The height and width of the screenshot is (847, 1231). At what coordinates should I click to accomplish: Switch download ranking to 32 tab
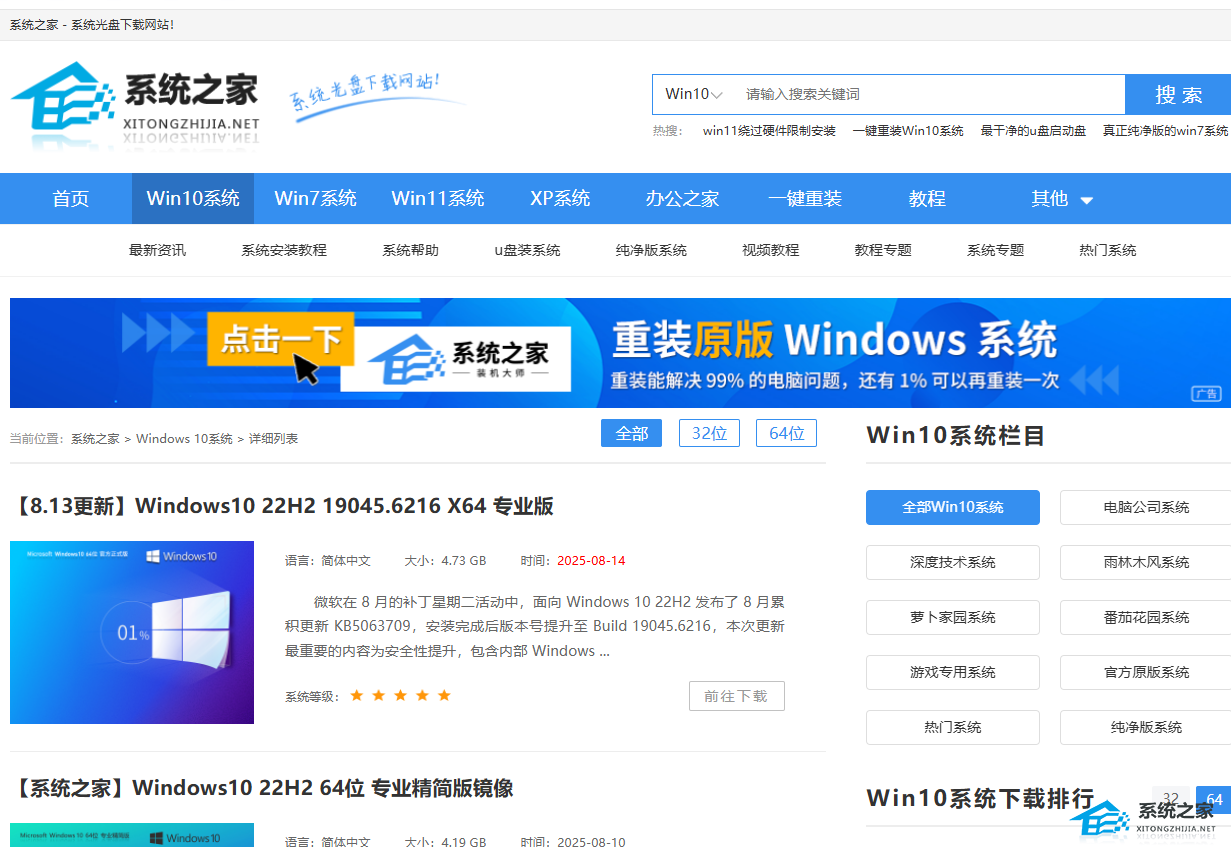tap(1171, 799)
